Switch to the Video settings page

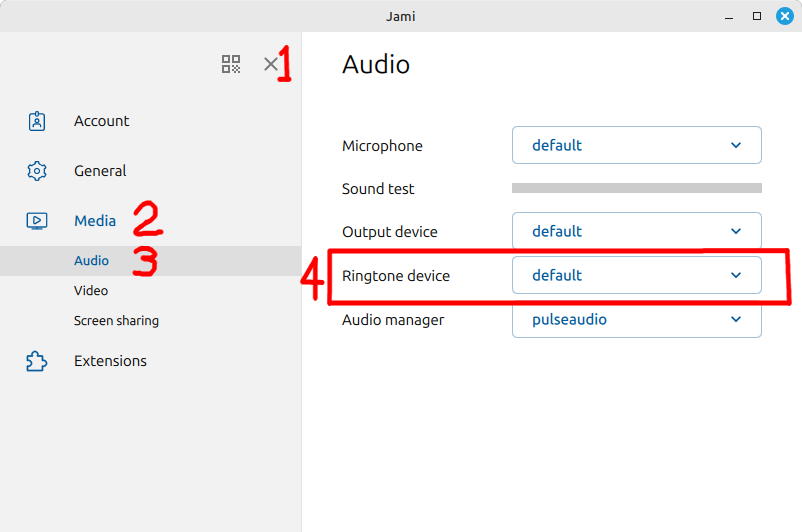91,291
